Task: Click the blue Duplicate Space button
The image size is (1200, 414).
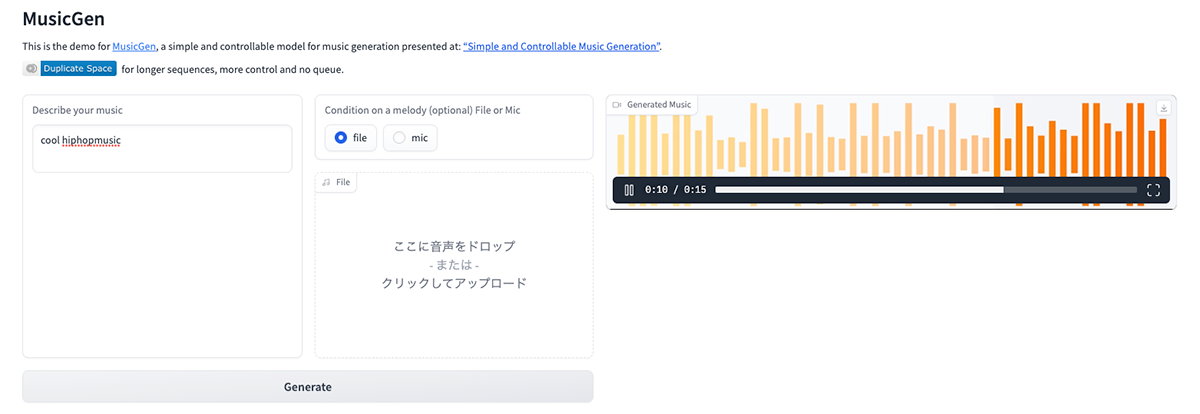Action: tap(79, 69)
